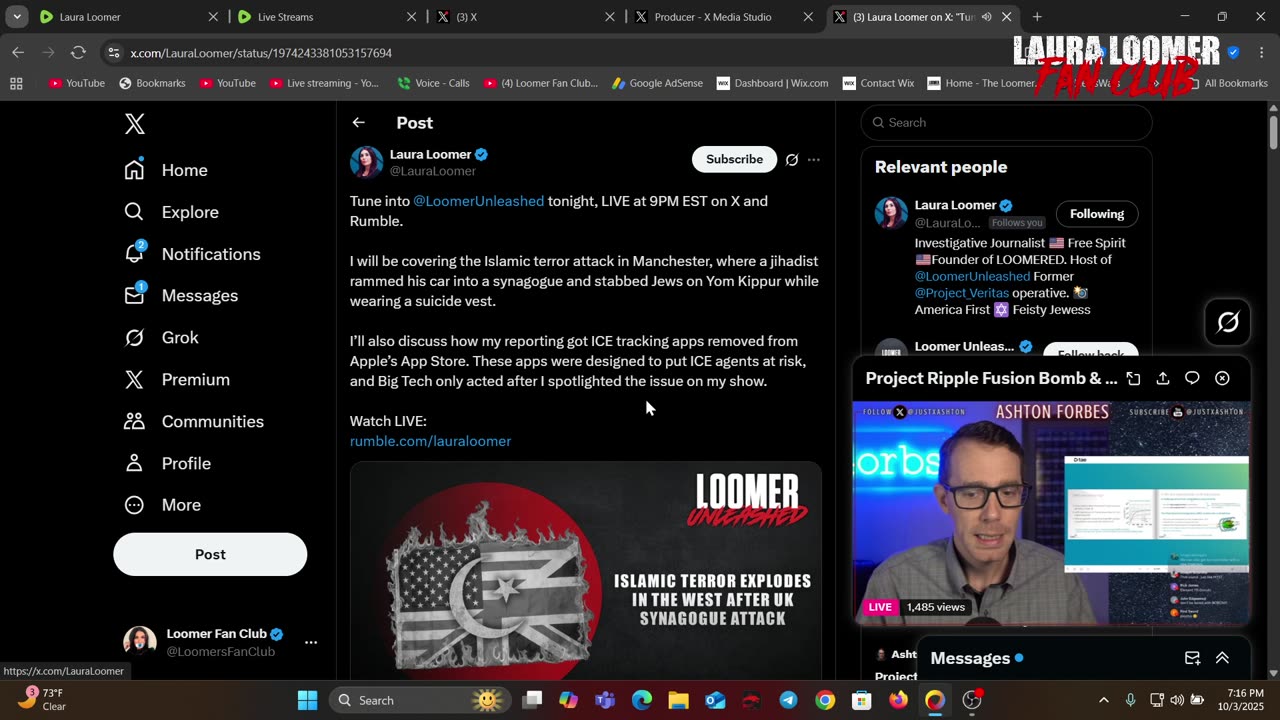Image resolution: width=1280 pixels, height=720 pixels.
Task: Go back with the browser back arrow
Action: pos(18,52)
